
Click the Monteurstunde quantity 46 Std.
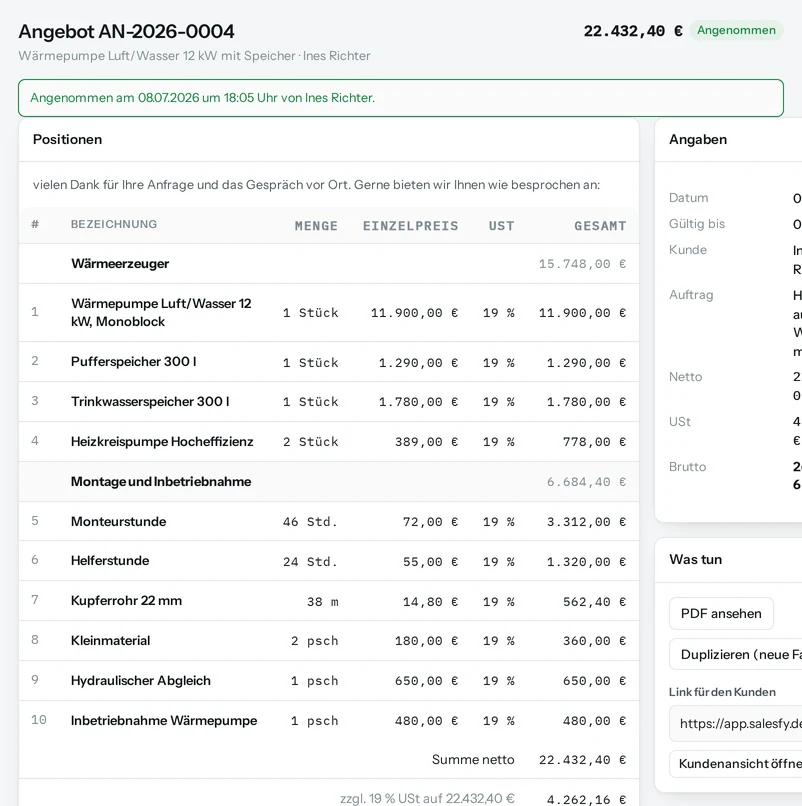point(310,522)
